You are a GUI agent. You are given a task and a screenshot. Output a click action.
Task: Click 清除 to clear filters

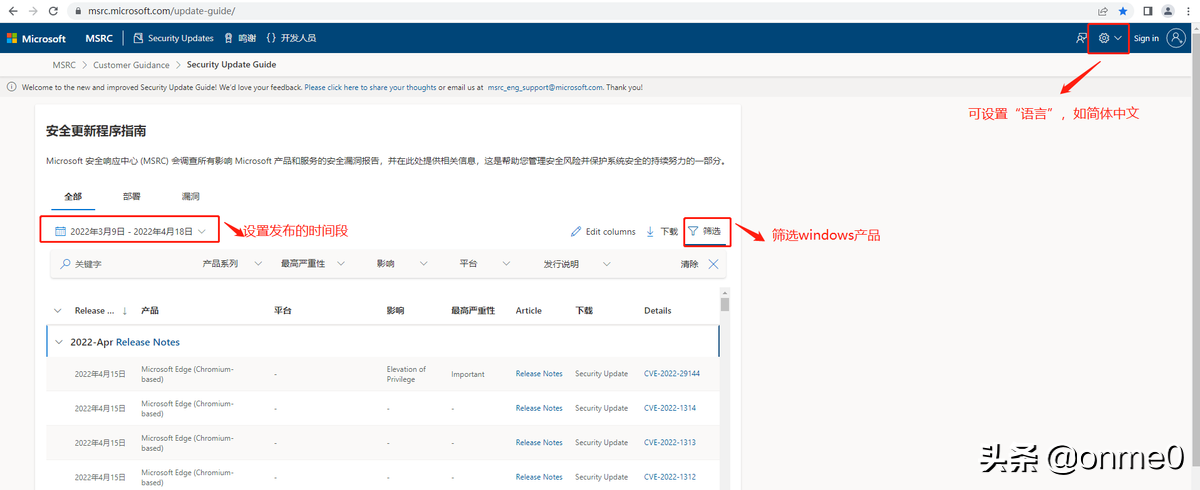click(690, 264)
